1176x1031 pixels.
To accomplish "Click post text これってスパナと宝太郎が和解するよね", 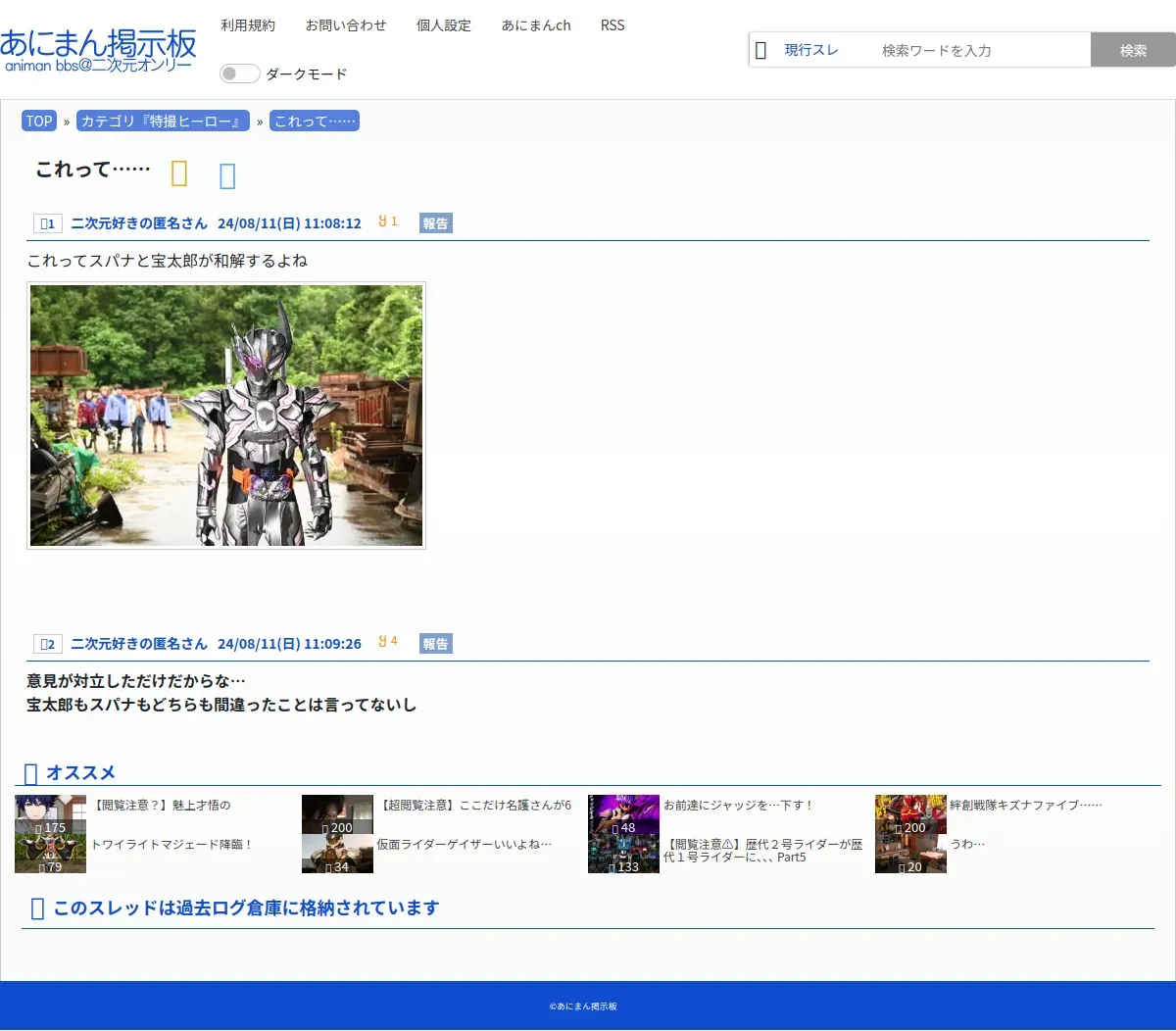I will pos(168,261).
